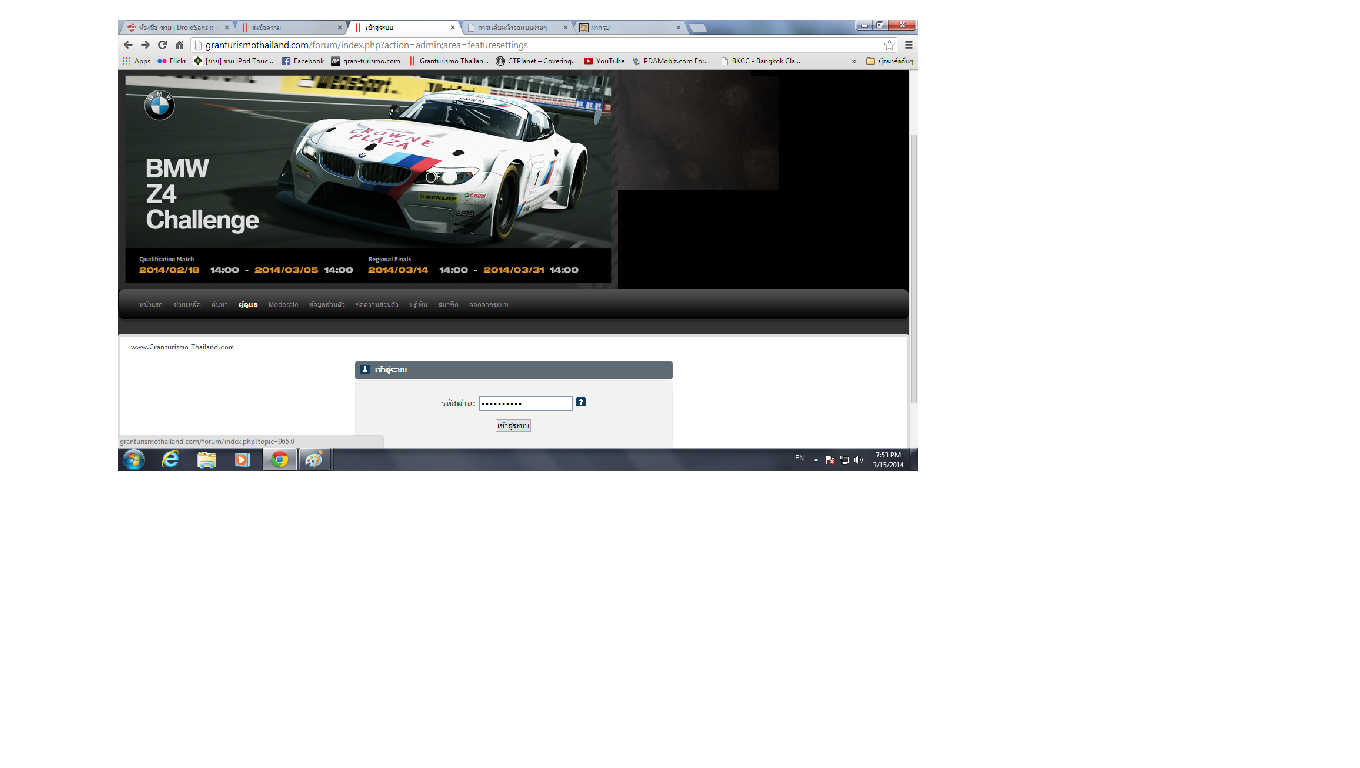Open ค้นหา (Search) in forum menu
This screenshot has height=768, width=1360.
click(219, 304)
